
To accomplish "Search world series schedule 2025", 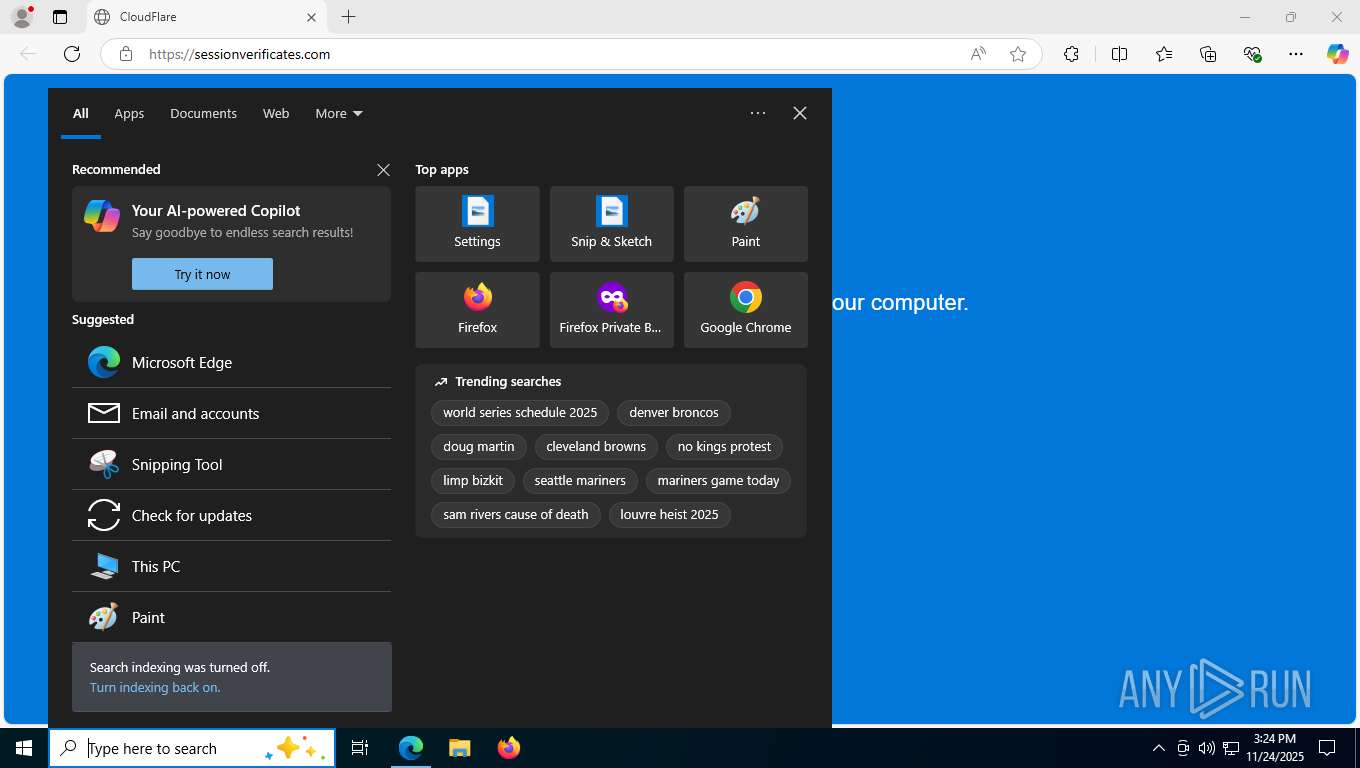I will tap(520, 412).
